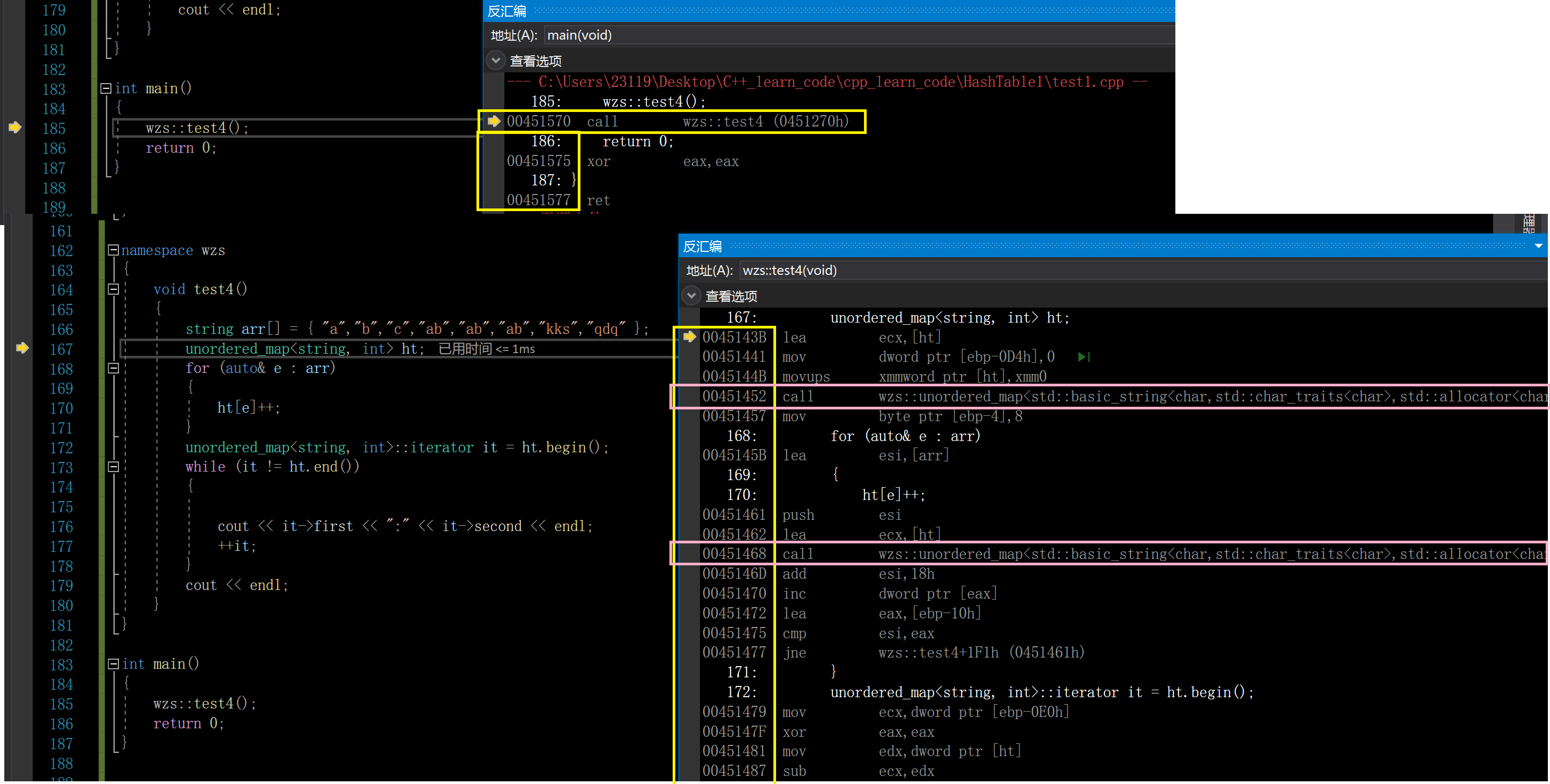Click the call instruction at 00451468
Image resolution: width=1550 pixels, height=784 pixels.
(1124, 554)
